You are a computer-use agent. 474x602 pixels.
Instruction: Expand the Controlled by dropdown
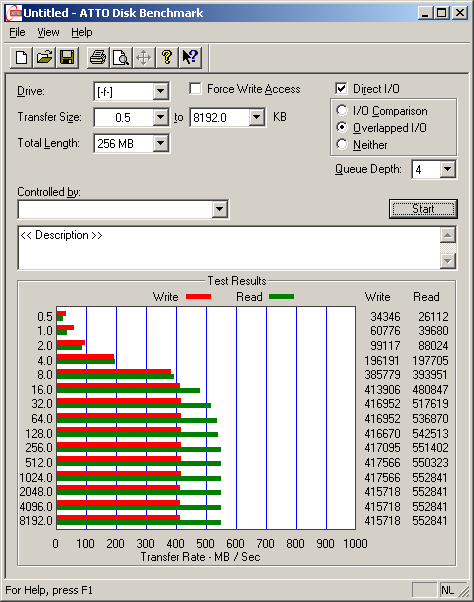220,209
